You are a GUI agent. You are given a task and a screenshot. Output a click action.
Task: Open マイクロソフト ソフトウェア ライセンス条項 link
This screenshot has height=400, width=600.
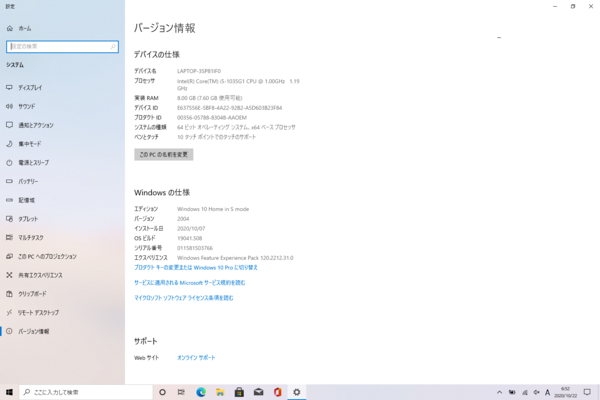click(x=183, y=298)
